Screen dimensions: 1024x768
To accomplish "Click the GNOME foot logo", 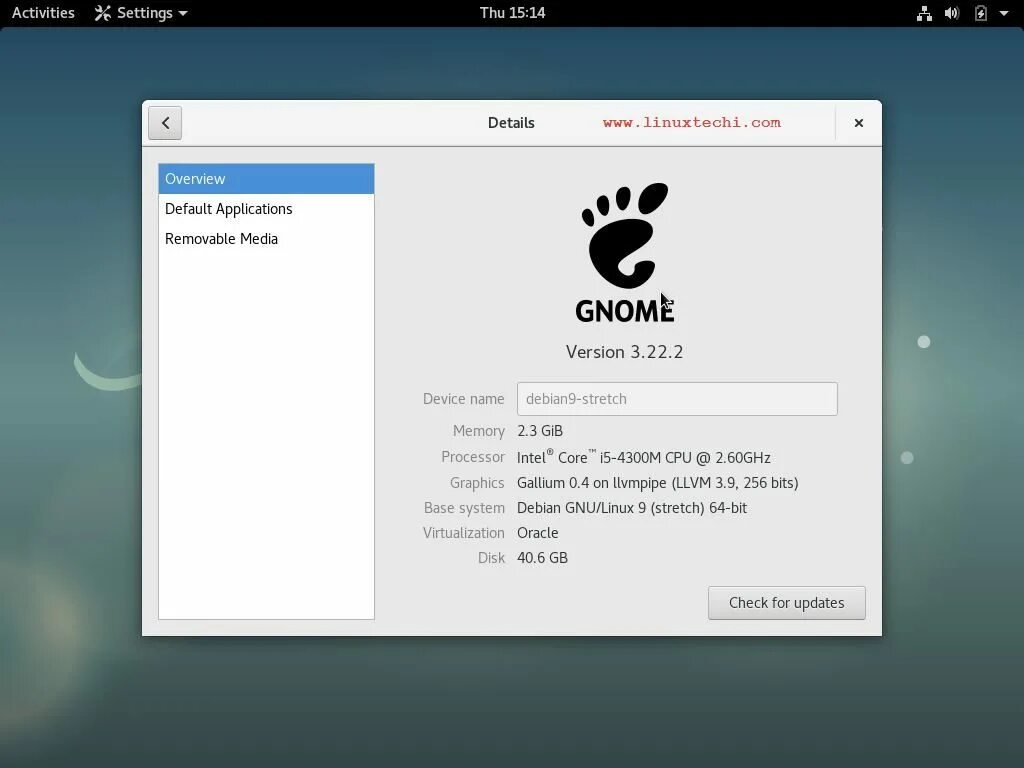I will pos(624,253).
